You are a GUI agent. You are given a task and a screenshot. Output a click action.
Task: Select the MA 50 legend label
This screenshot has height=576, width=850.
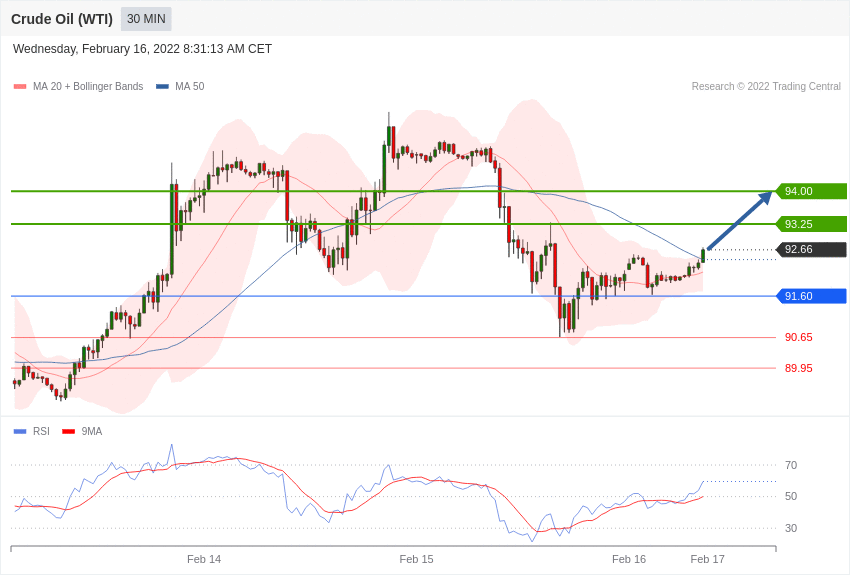click(190, 87)
